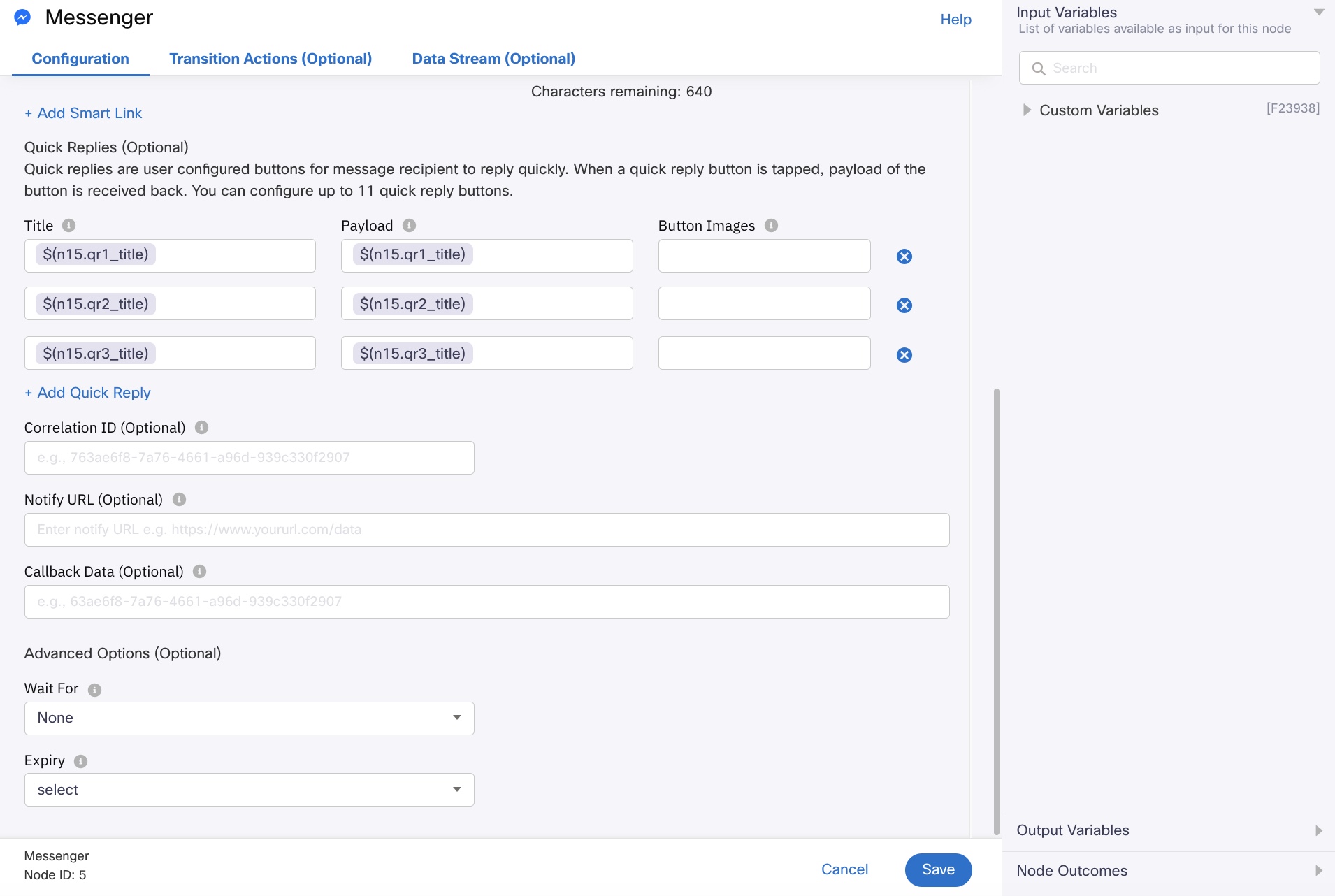Open Transition Actions (Optional) tab
The height and width of the screenshot is (896, 1335).
270,59
